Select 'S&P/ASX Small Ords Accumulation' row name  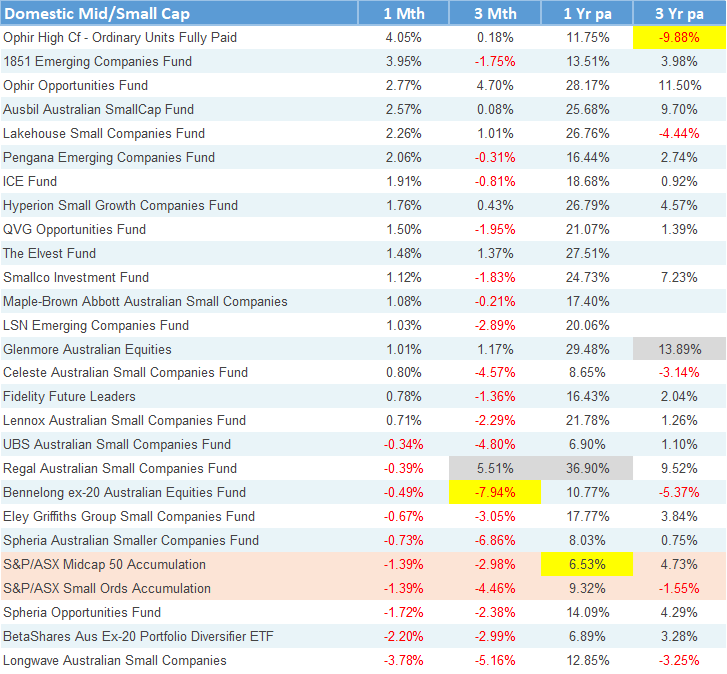click(x=107, y=589)
